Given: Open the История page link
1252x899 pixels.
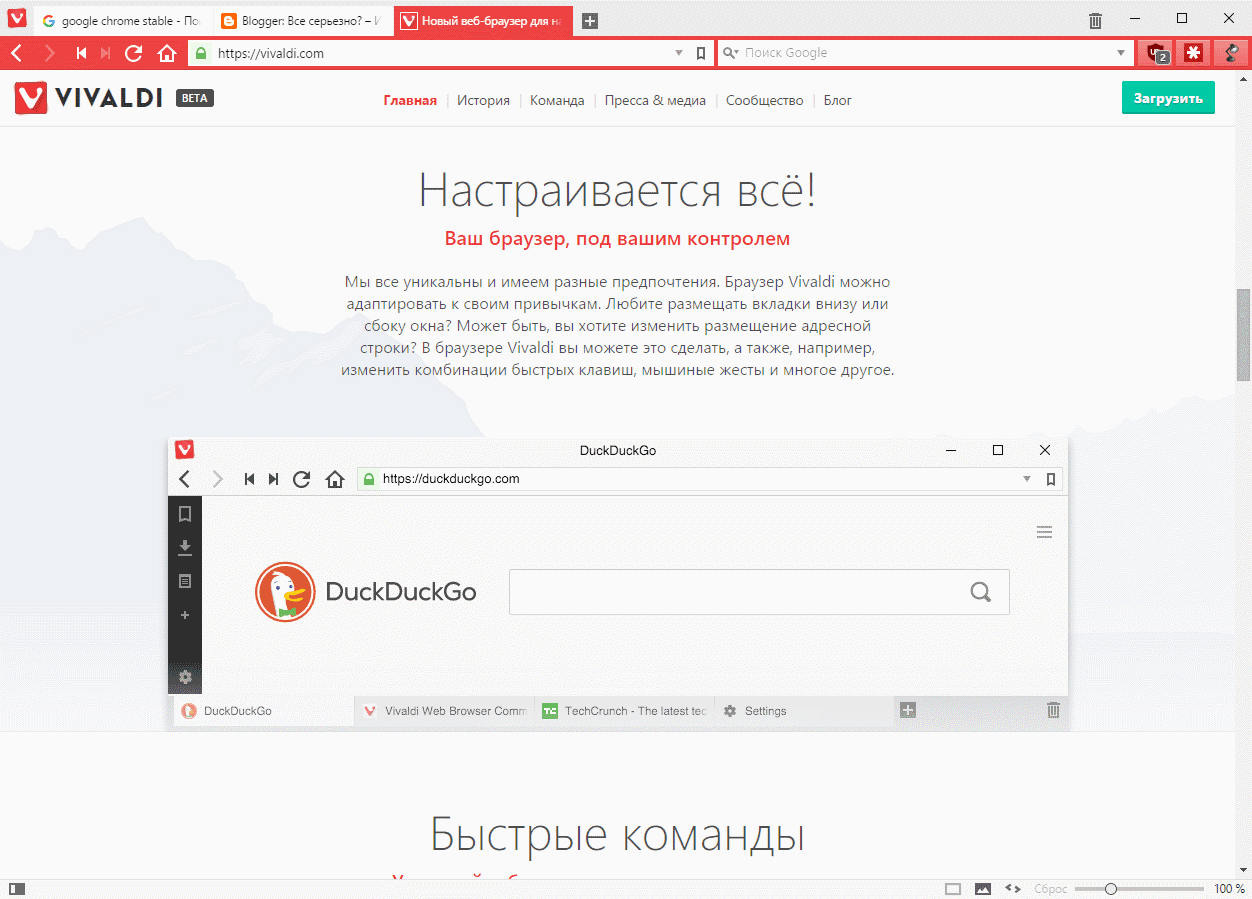Looking at the screenshot, I should (x=483, y=100).
